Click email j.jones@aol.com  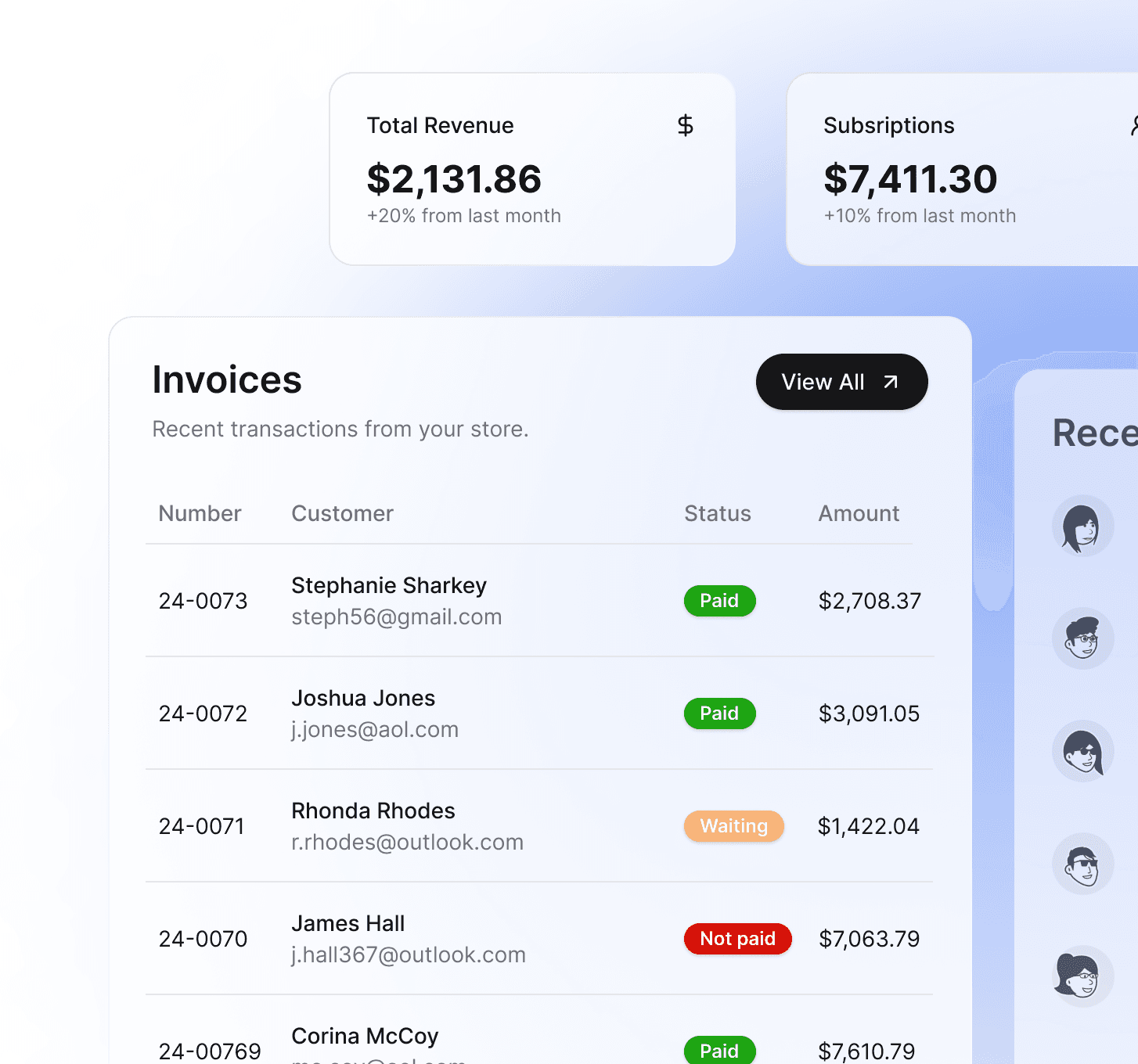pos(375,729)
